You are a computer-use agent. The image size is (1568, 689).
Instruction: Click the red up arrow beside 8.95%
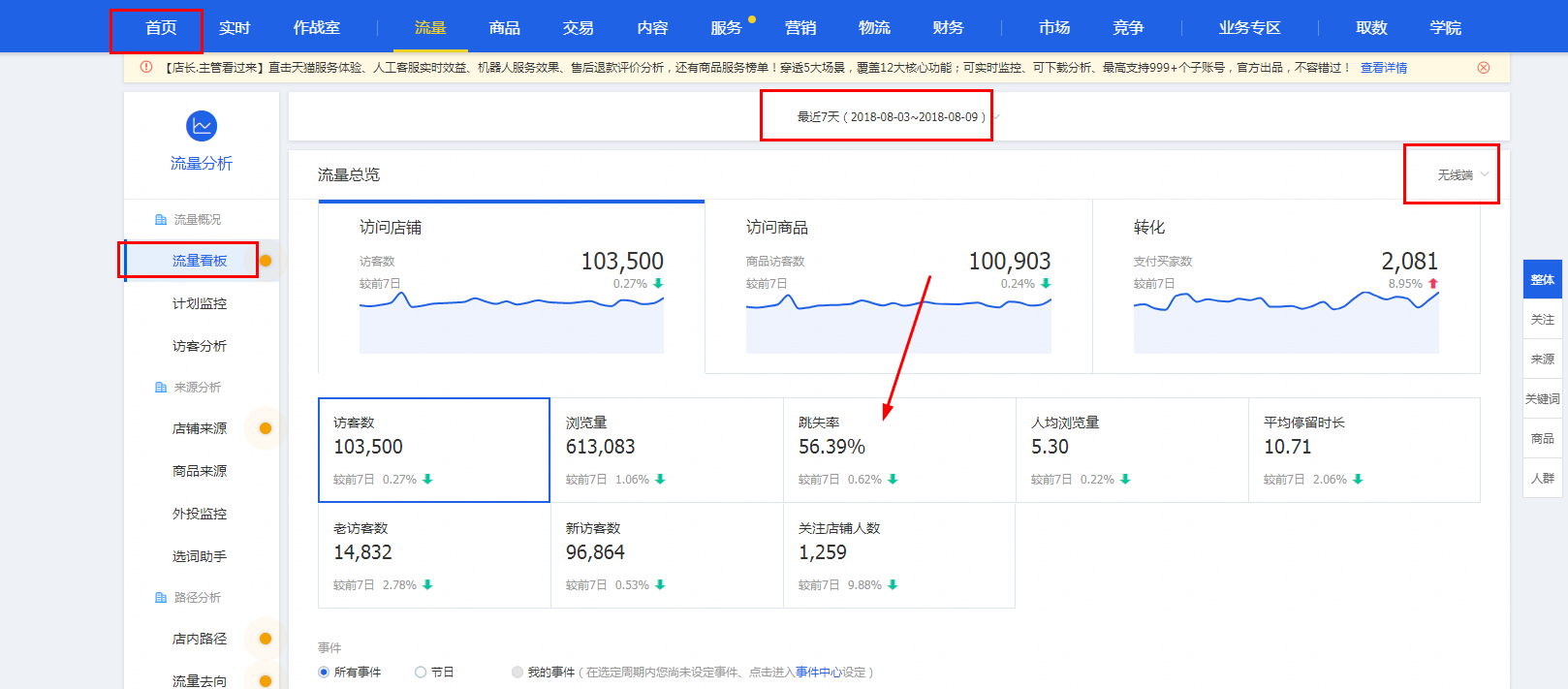[1433, 284]
